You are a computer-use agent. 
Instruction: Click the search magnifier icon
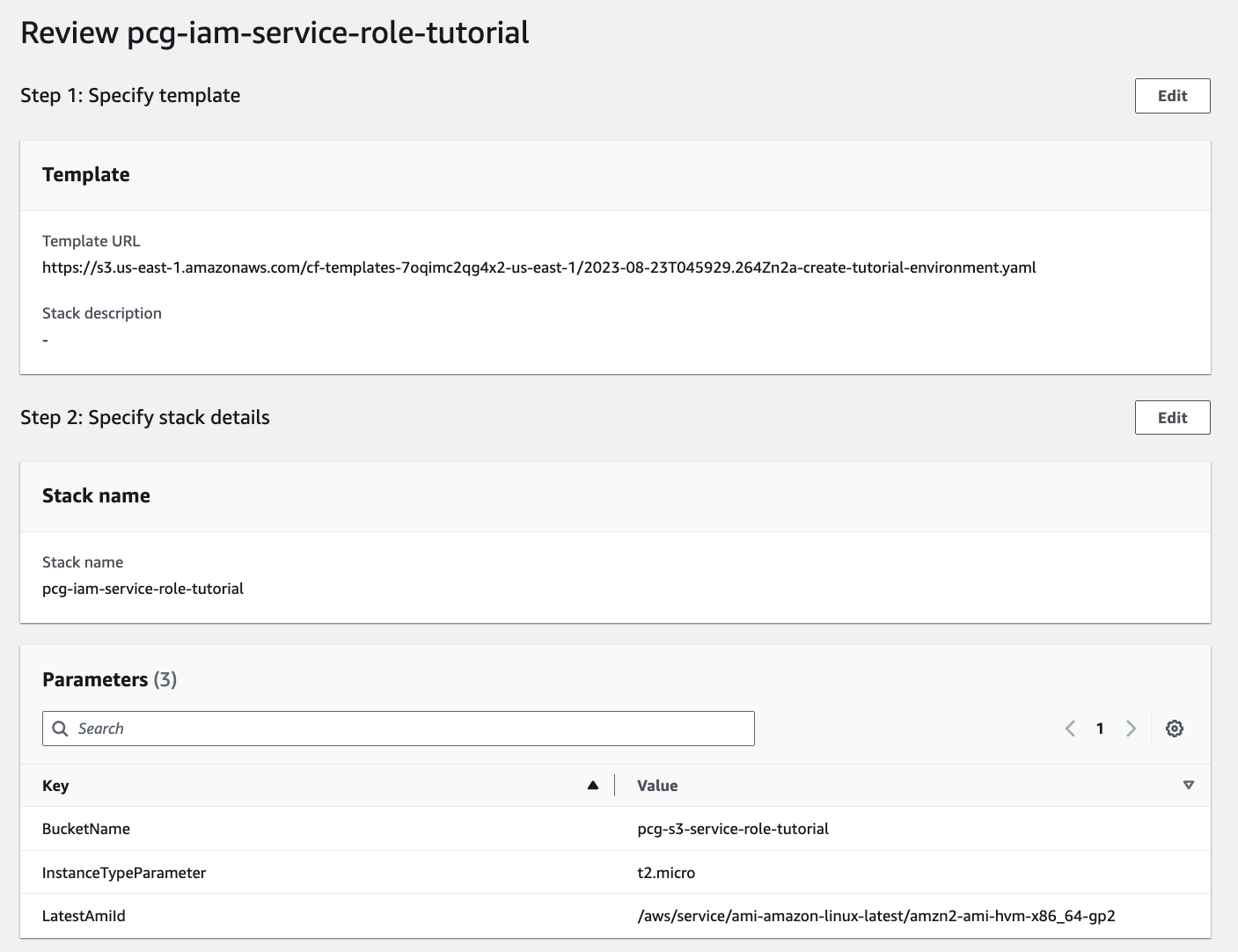pyautogui.click(x=60, y=729)
